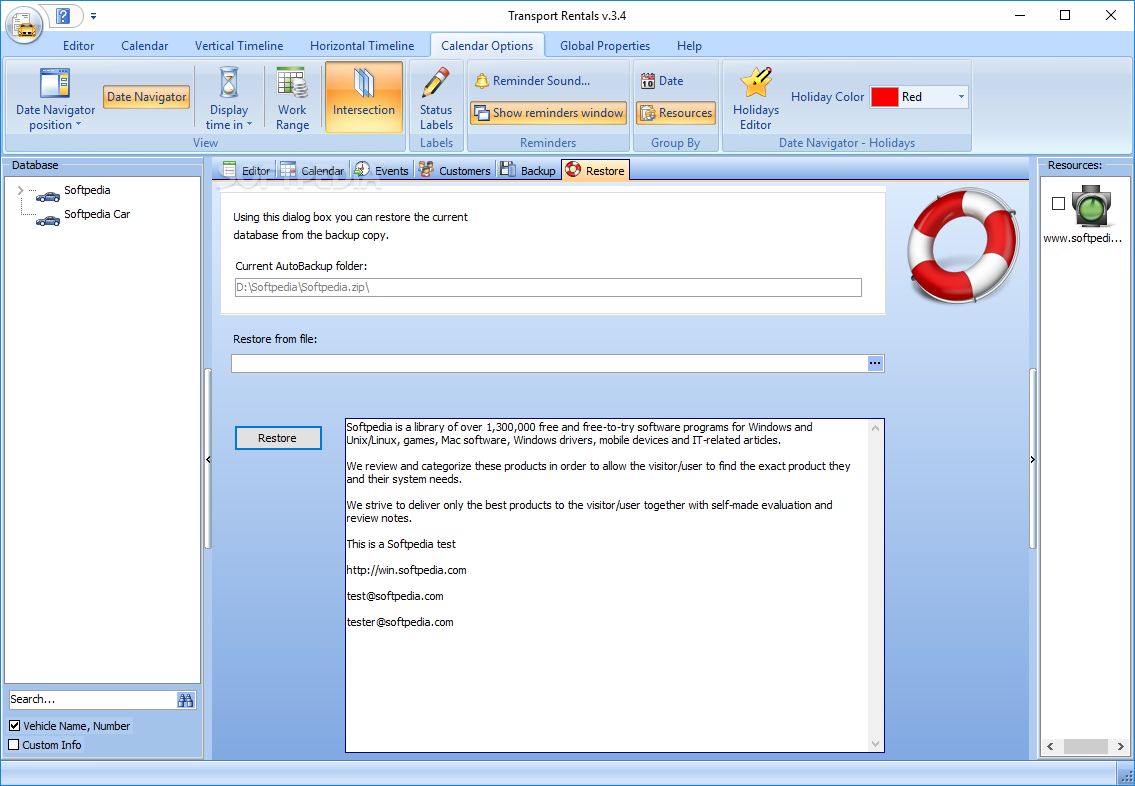The width and height of the screenshot is (1135, 786).
Task: Open the Transport Rentals application menu button
Action: pos(25,25)
